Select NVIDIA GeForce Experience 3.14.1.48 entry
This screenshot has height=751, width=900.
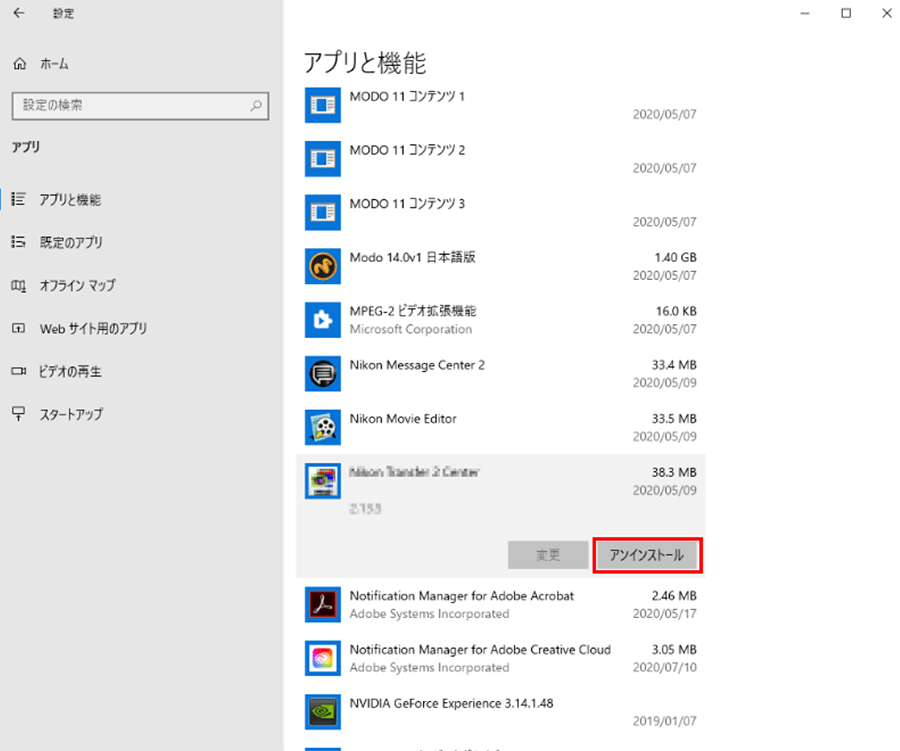pyautogui.click(x=501, y=712)
